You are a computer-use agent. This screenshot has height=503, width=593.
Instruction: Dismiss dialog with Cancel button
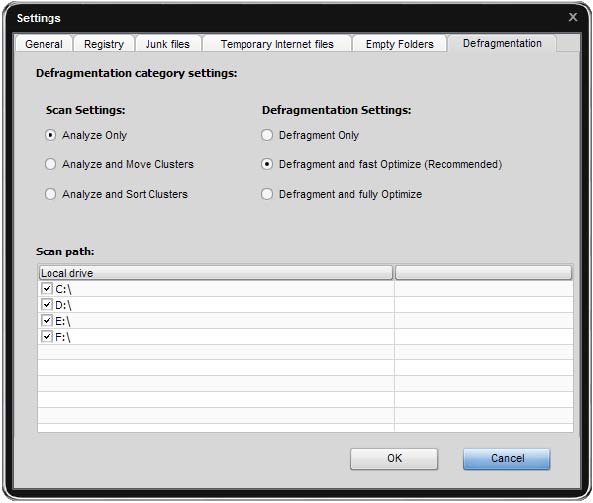[x=506, y=459]
